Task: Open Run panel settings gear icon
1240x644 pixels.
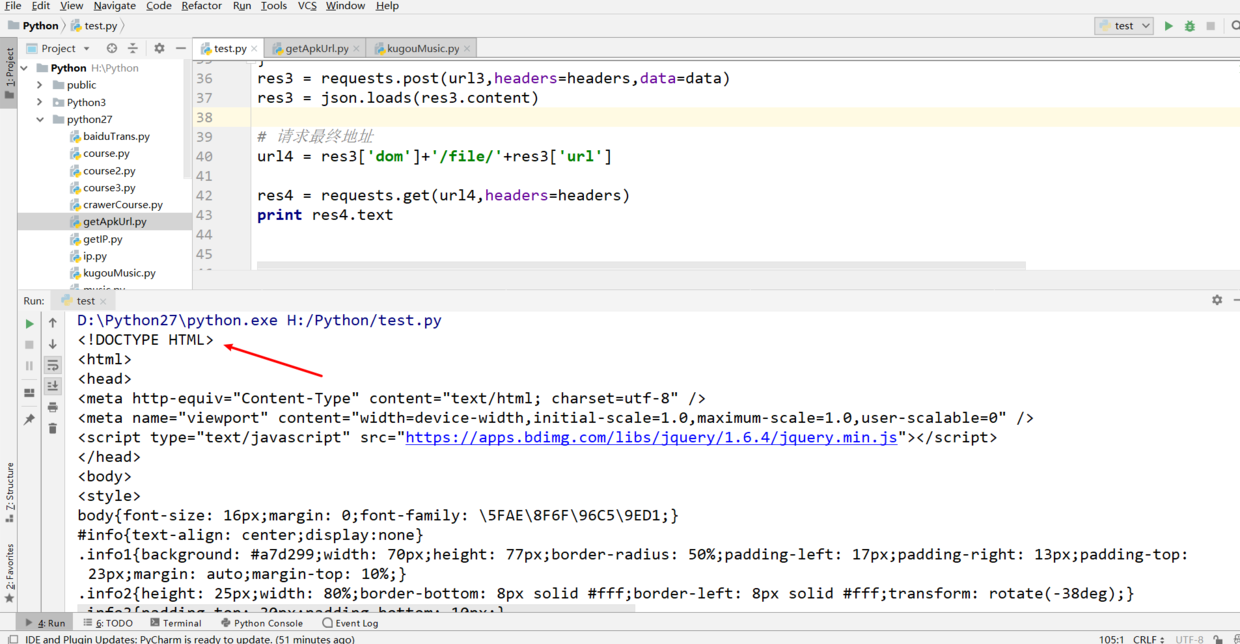Action: pos(1217,300)
